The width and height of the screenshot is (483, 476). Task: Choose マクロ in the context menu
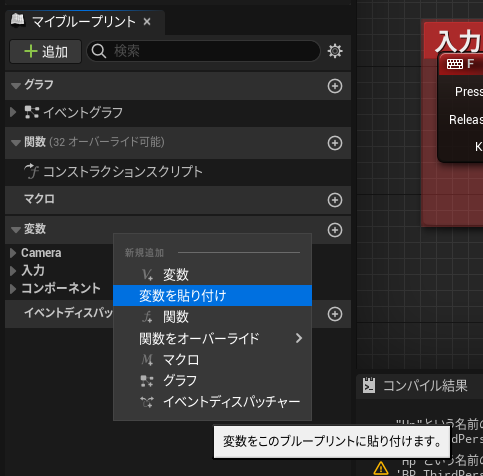(x=213, y=360)
